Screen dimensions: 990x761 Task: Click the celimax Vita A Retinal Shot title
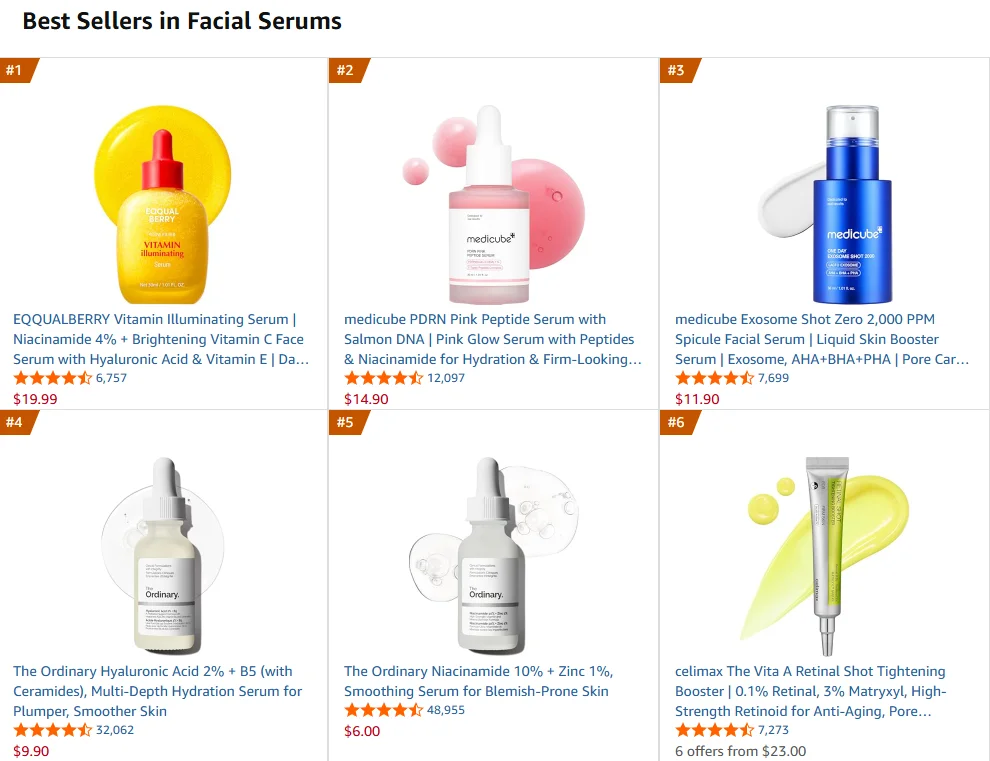point(811,691)
